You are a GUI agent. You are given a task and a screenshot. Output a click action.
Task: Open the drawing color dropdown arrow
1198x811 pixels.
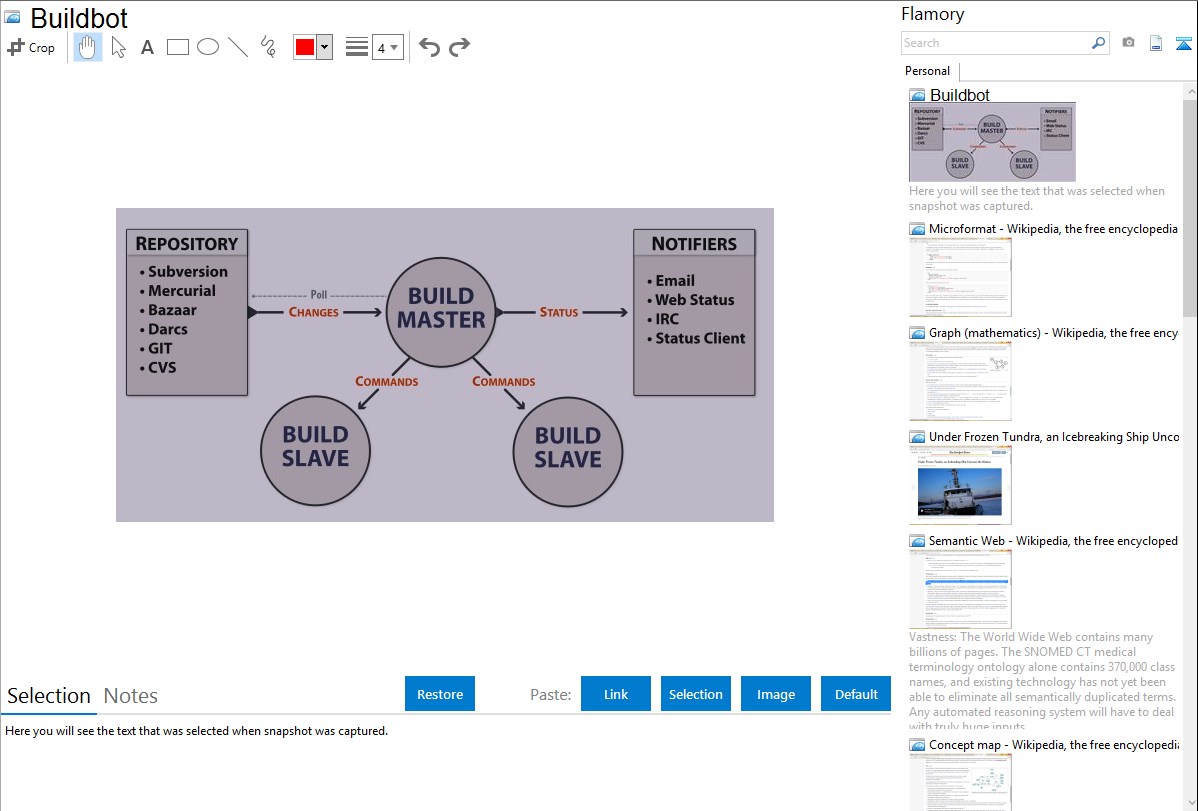(x=325, y=47)
